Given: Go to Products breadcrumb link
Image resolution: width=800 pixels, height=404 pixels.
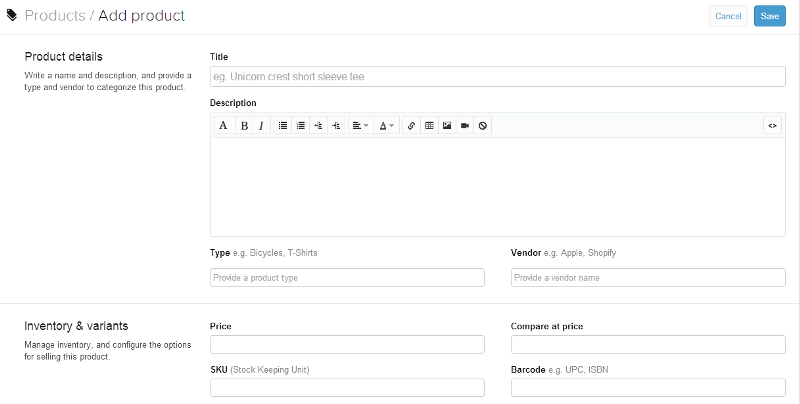Looking at the screenshot, I should click(x=54, y=16).
